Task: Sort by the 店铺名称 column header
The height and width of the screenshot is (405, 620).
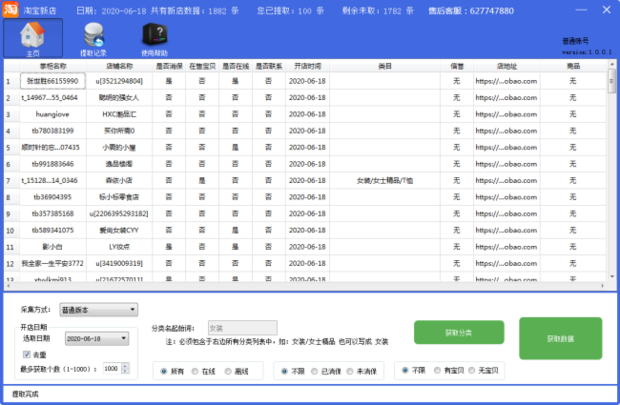Action: tap(119, 66)
